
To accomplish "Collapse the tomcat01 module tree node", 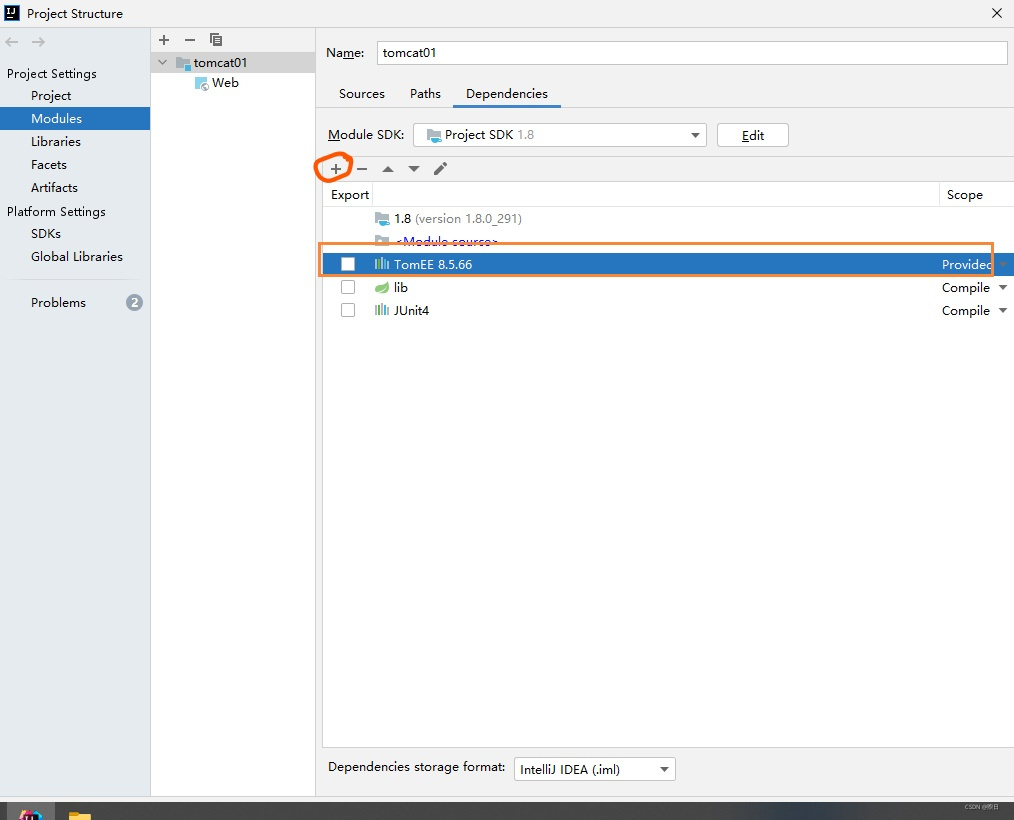I will coord(162,63).
